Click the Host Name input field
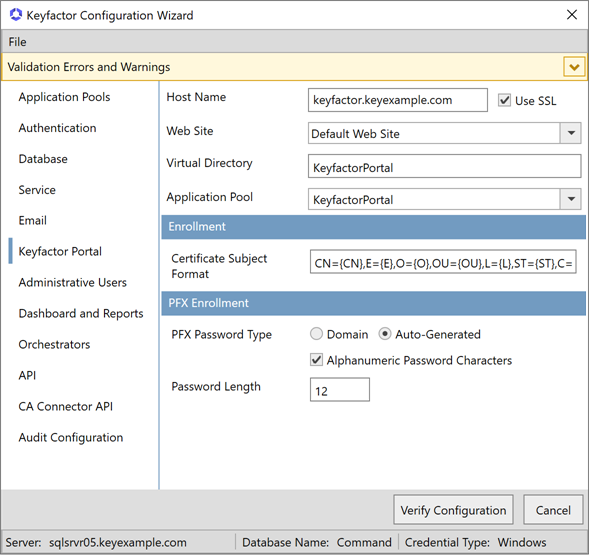This screenshot has height=555, width=589. [x=398, y=100]
